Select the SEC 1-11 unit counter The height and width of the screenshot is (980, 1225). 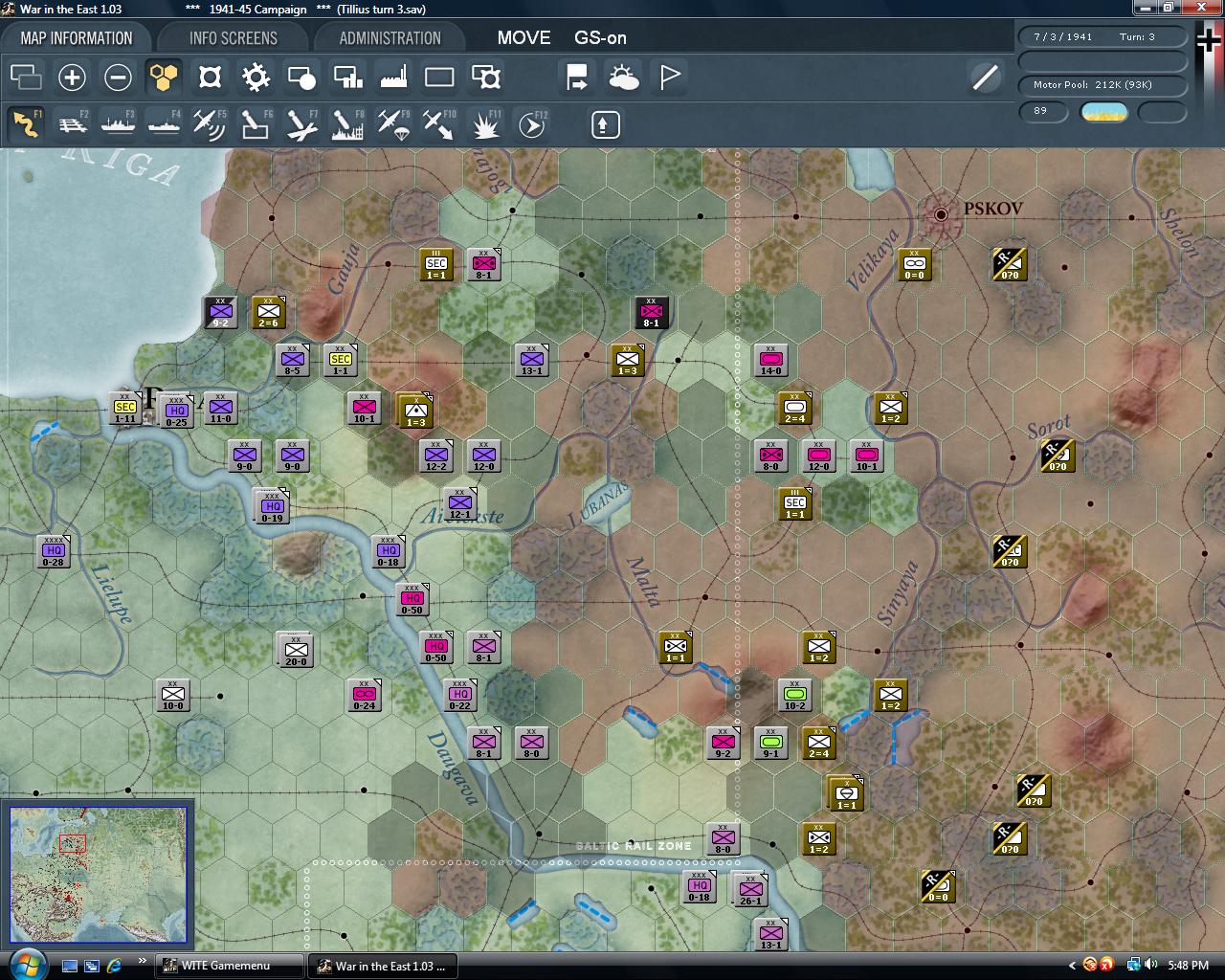point(125,408)
